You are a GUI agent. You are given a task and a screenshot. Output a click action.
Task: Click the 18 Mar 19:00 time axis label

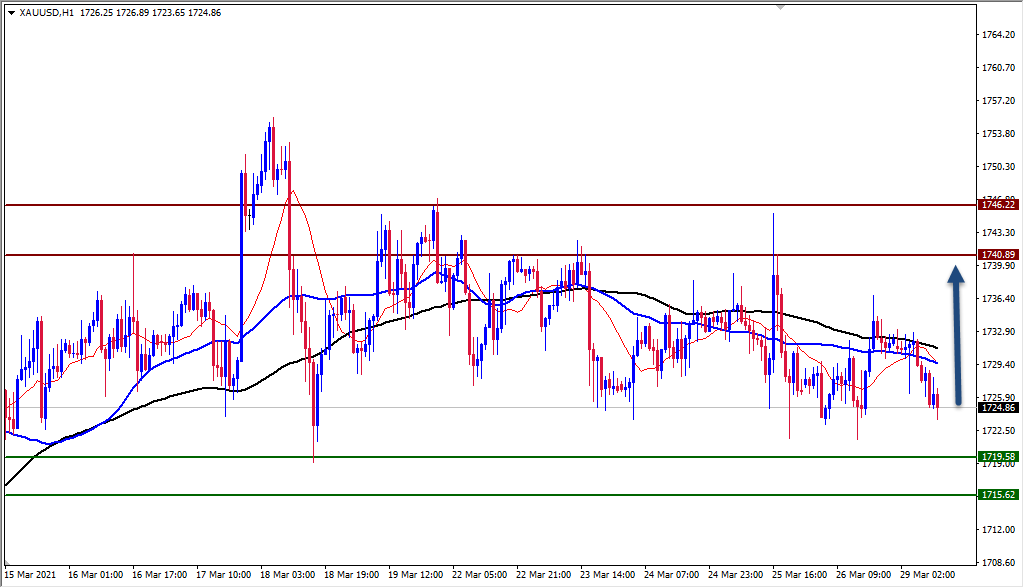(x=351, y=575)
